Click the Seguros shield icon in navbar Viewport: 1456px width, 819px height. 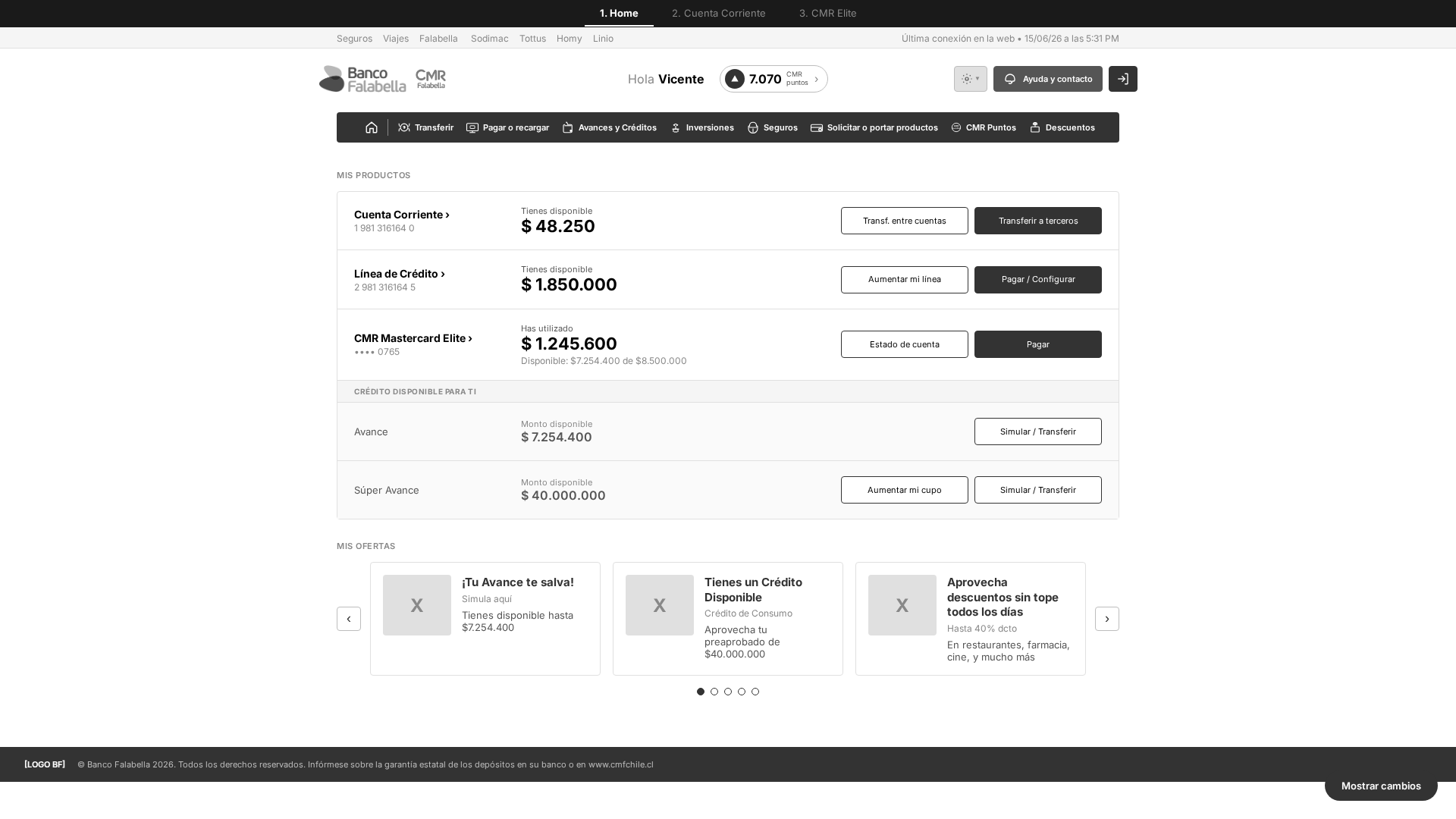(753, 127)
